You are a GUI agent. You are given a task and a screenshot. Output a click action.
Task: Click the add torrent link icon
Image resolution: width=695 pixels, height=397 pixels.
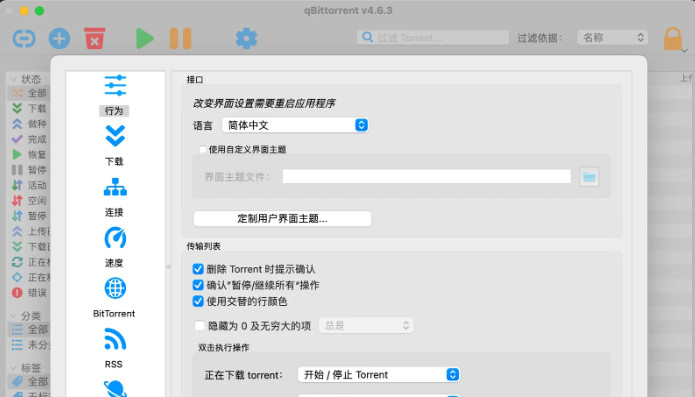click(24, 38)
